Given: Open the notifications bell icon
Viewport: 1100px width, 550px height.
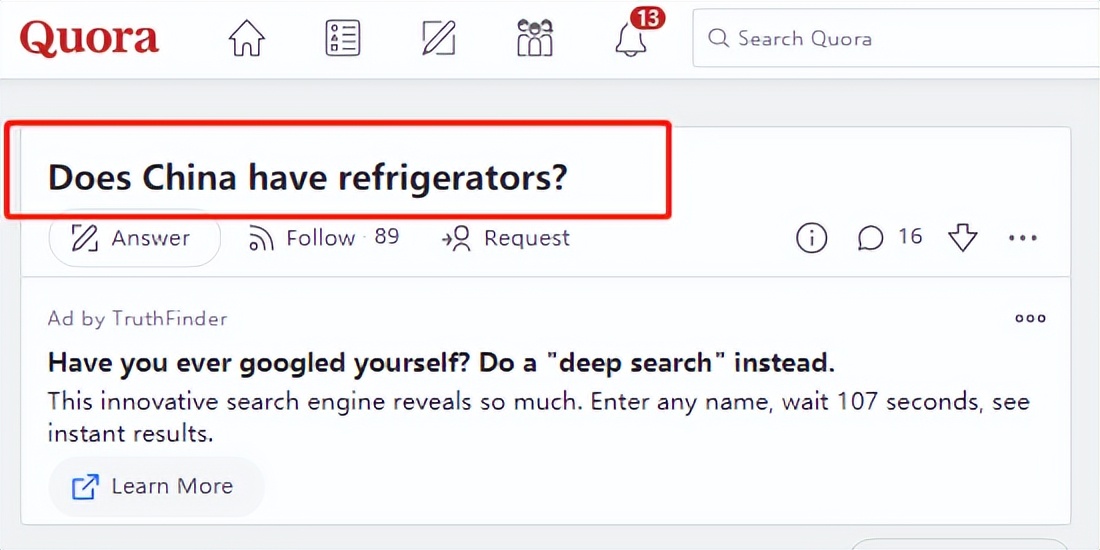Looking at the screenshot, I should (630, 40).
